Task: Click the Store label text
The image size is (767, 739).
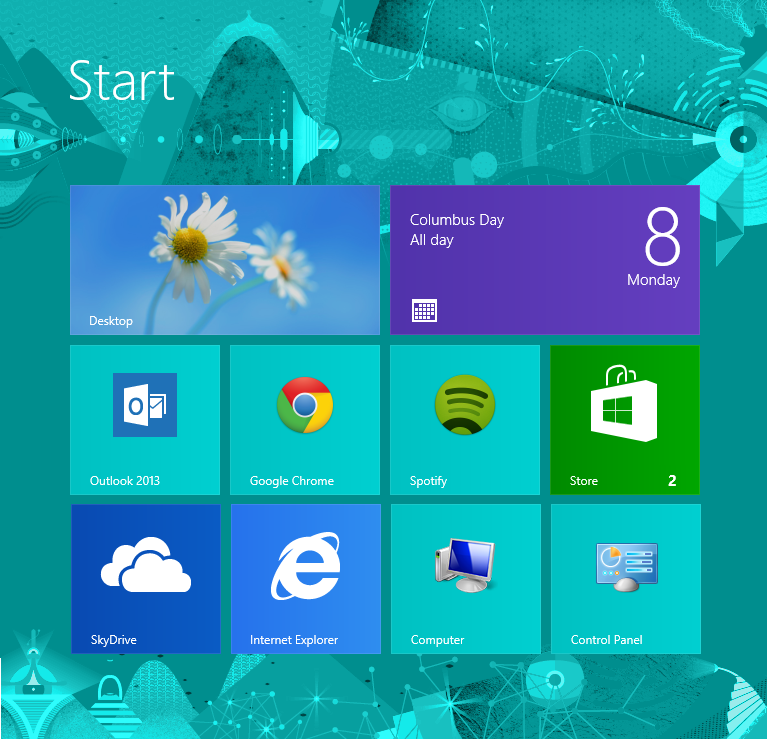Action: click(584, 481)
